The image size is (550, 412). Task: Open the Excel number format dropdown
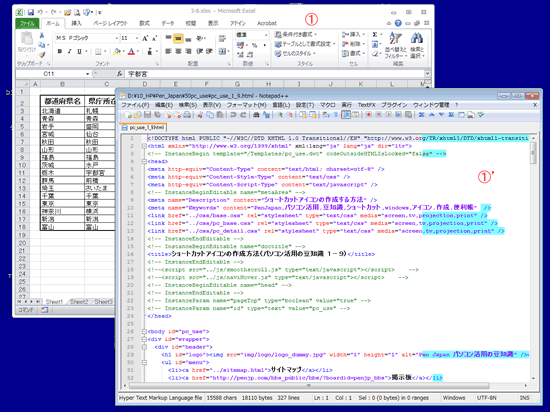coord(266,35)
